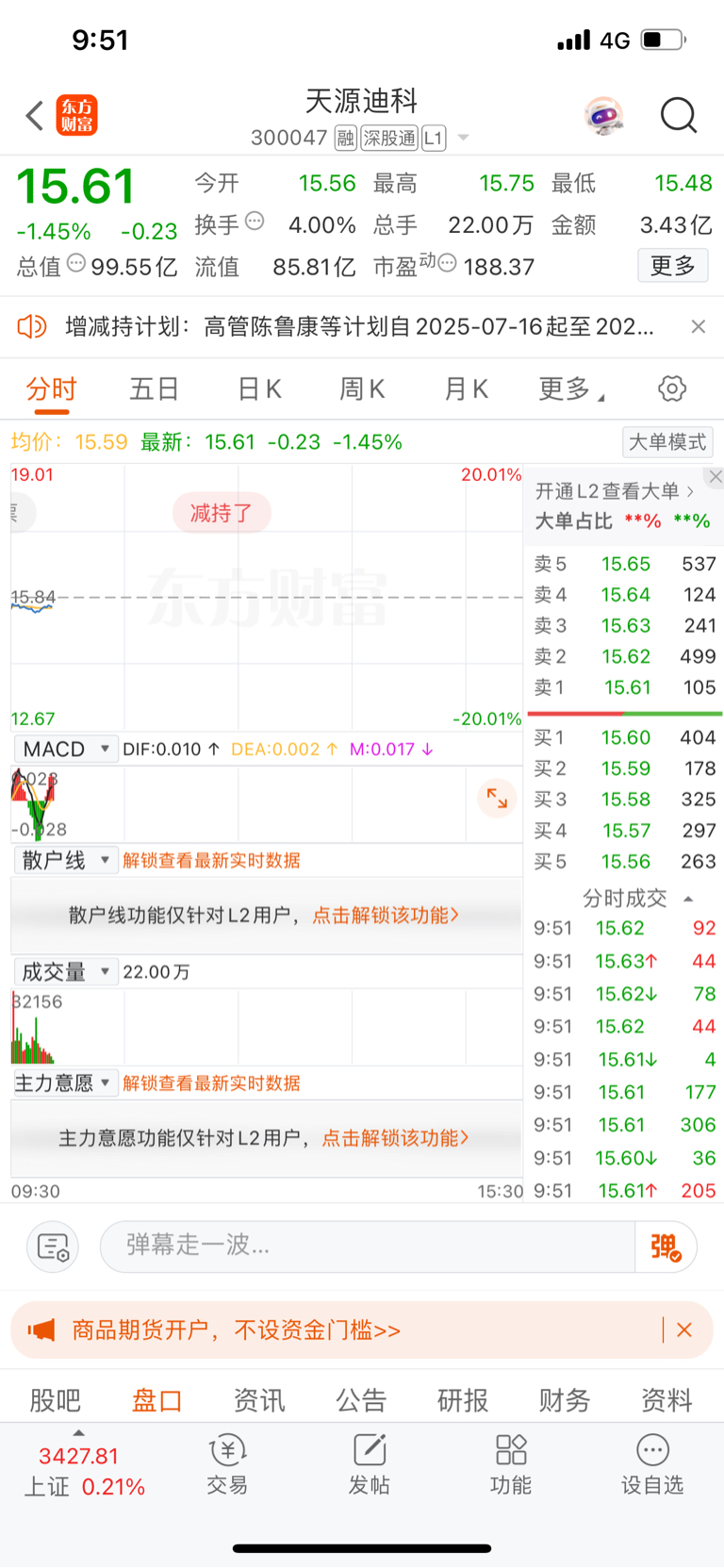Viewport: 724px width, 1568px height.
Task: Select the 盘口 tab
Action: [157, 1400]
